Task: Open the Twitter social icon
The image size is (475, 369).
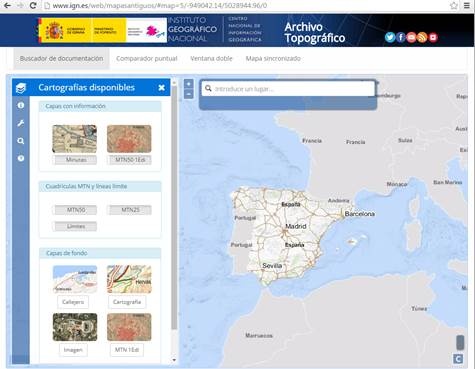Action: tap(390, 37)
